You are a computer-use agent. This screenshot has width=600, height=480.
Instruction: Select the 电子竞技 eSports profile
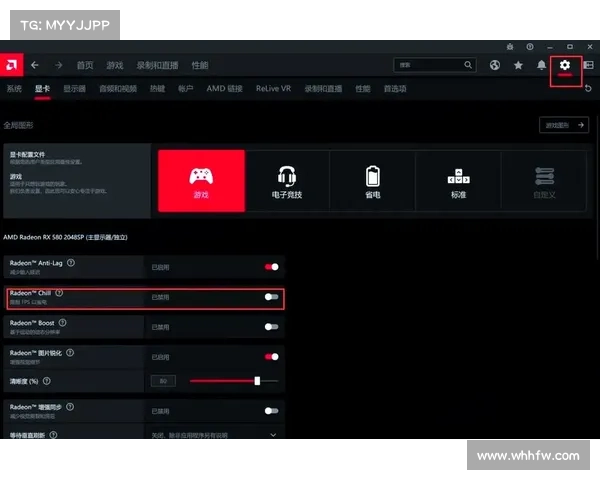click(287, 181)
